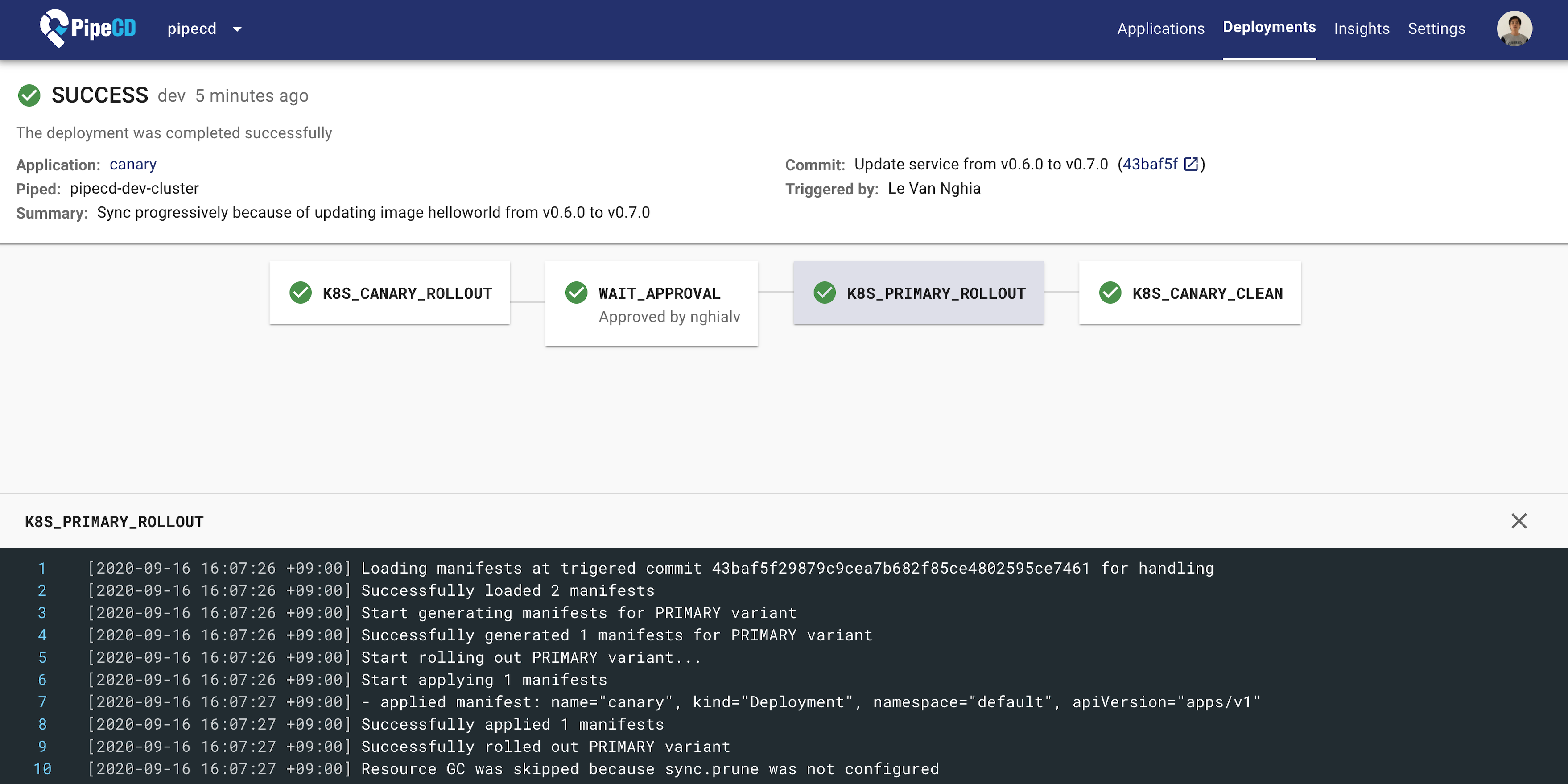
Task: Click the green SUCCESS status check icon
Action: [29, 95]
